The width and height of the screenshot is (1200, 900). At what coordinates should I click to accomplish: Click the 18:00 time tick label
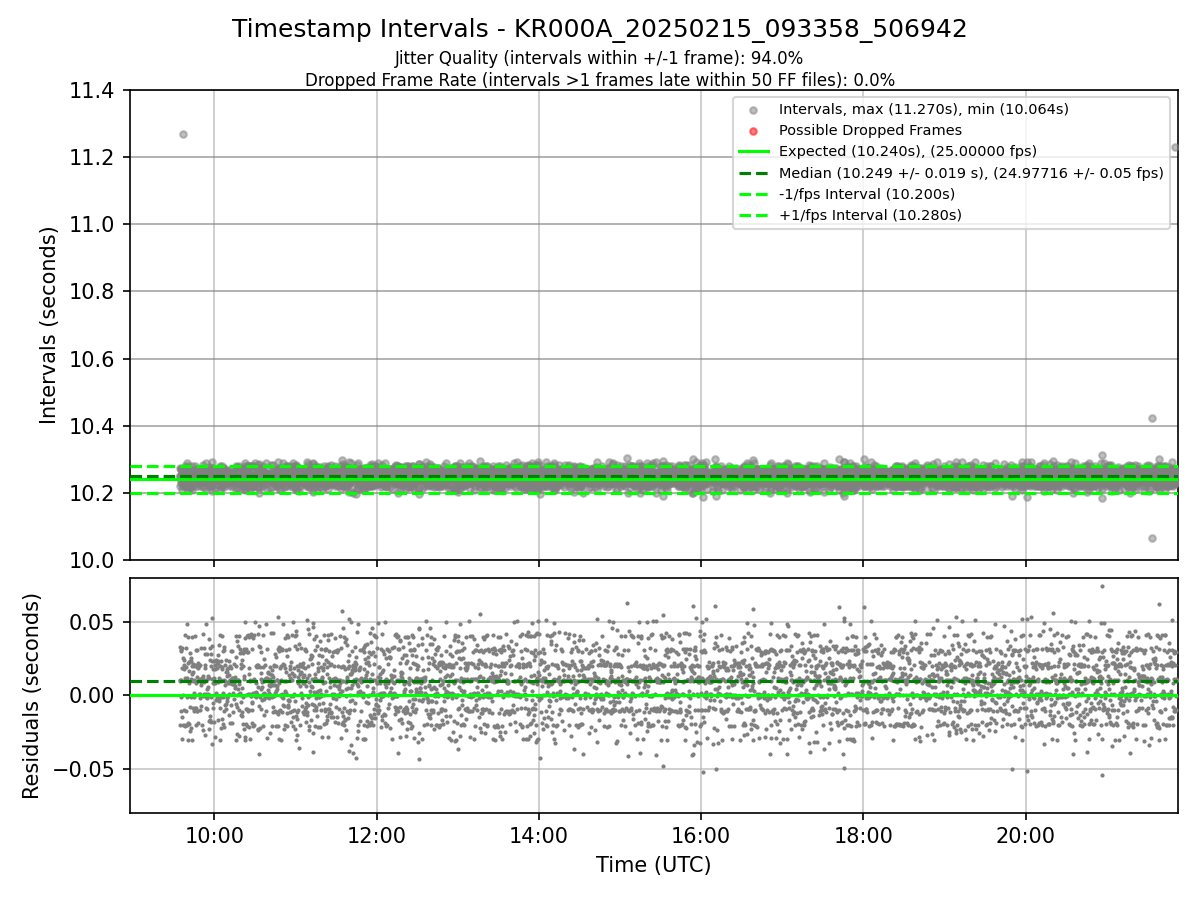click(863, 834)
